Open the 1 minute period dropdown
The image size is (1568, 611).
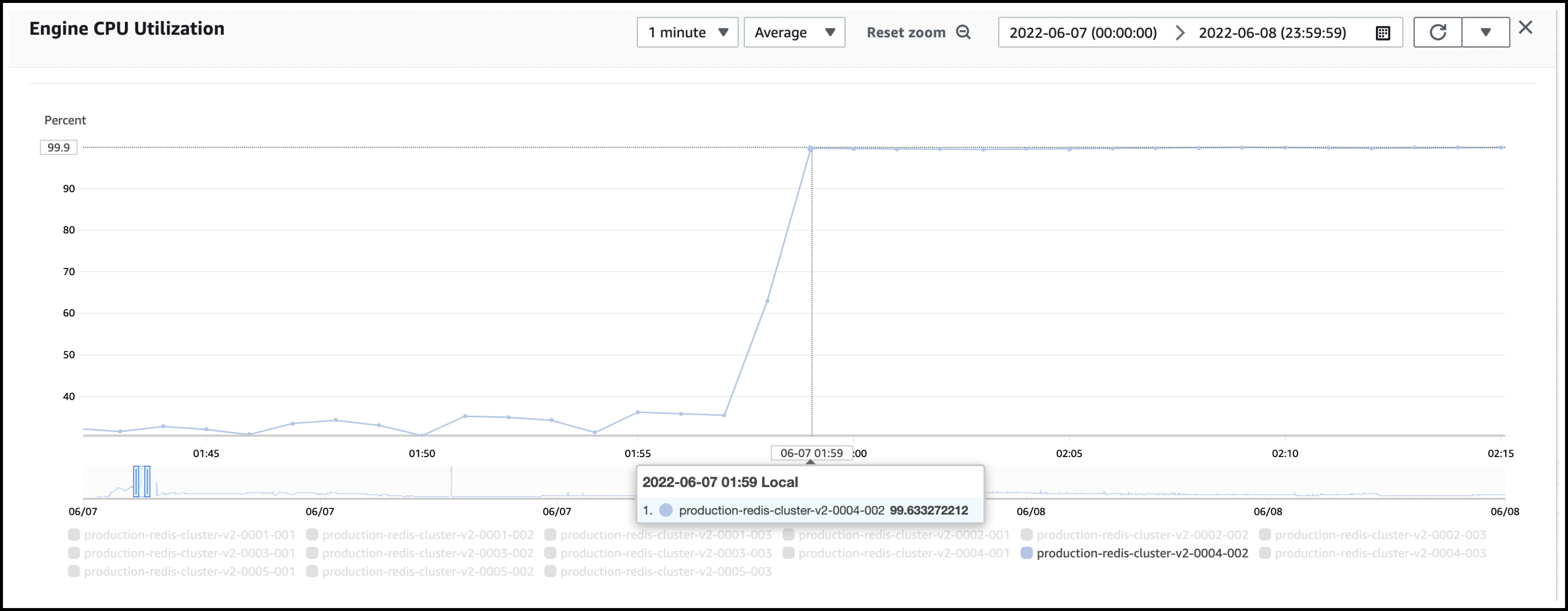687,32
